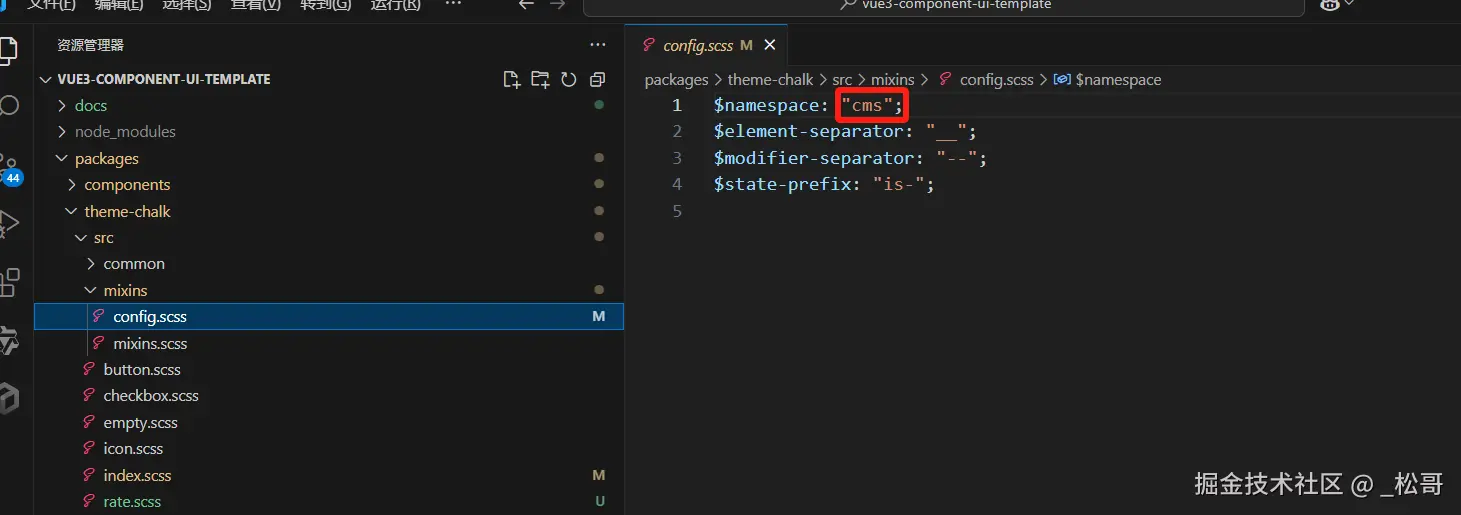Click the $modifier-separator line of code
This screenshot has height=515, width=1461.
click(850, 158)
